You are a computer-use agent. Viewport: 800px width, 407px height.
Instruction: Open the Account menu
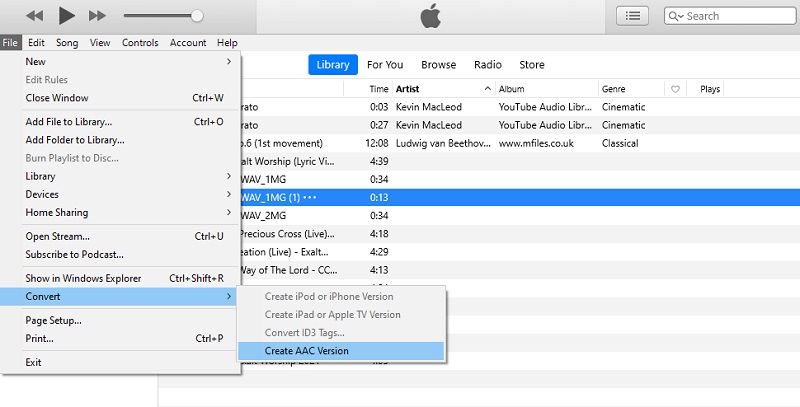point(188,43)
